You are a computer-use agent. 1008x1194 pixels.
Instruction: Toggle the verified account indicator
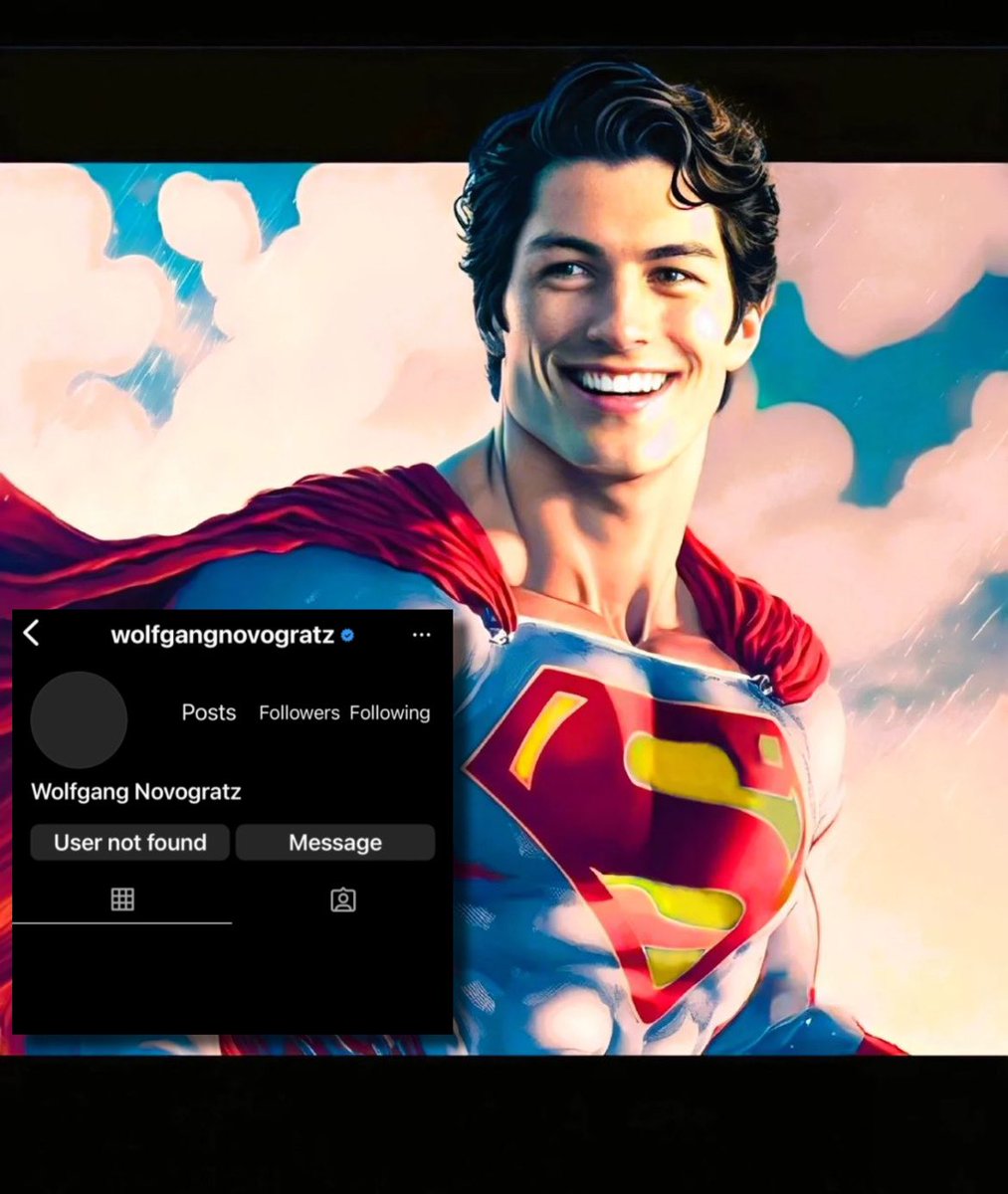(x=345, y=635)
